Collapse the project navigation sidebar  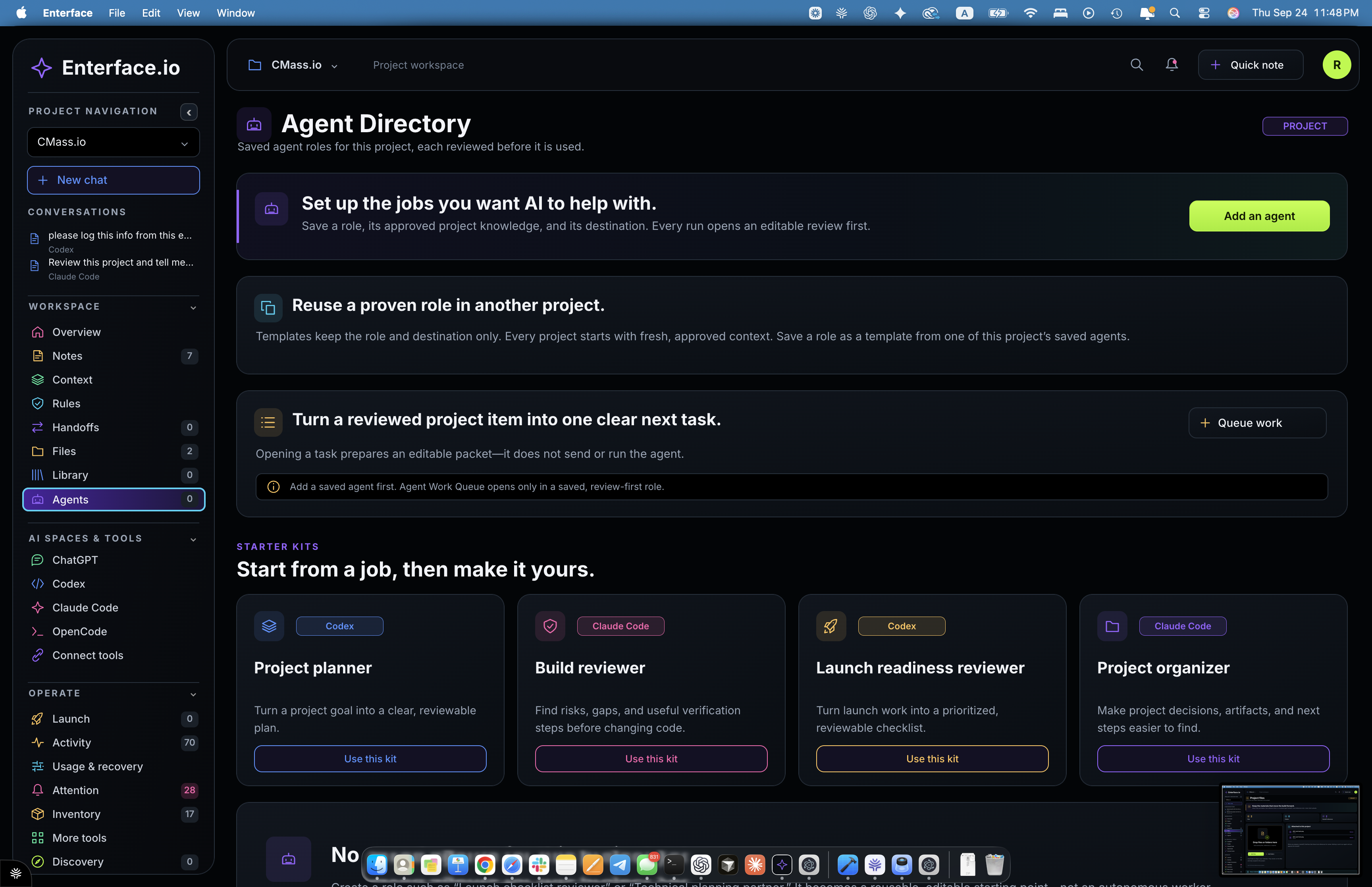click(x=189, y=112)
